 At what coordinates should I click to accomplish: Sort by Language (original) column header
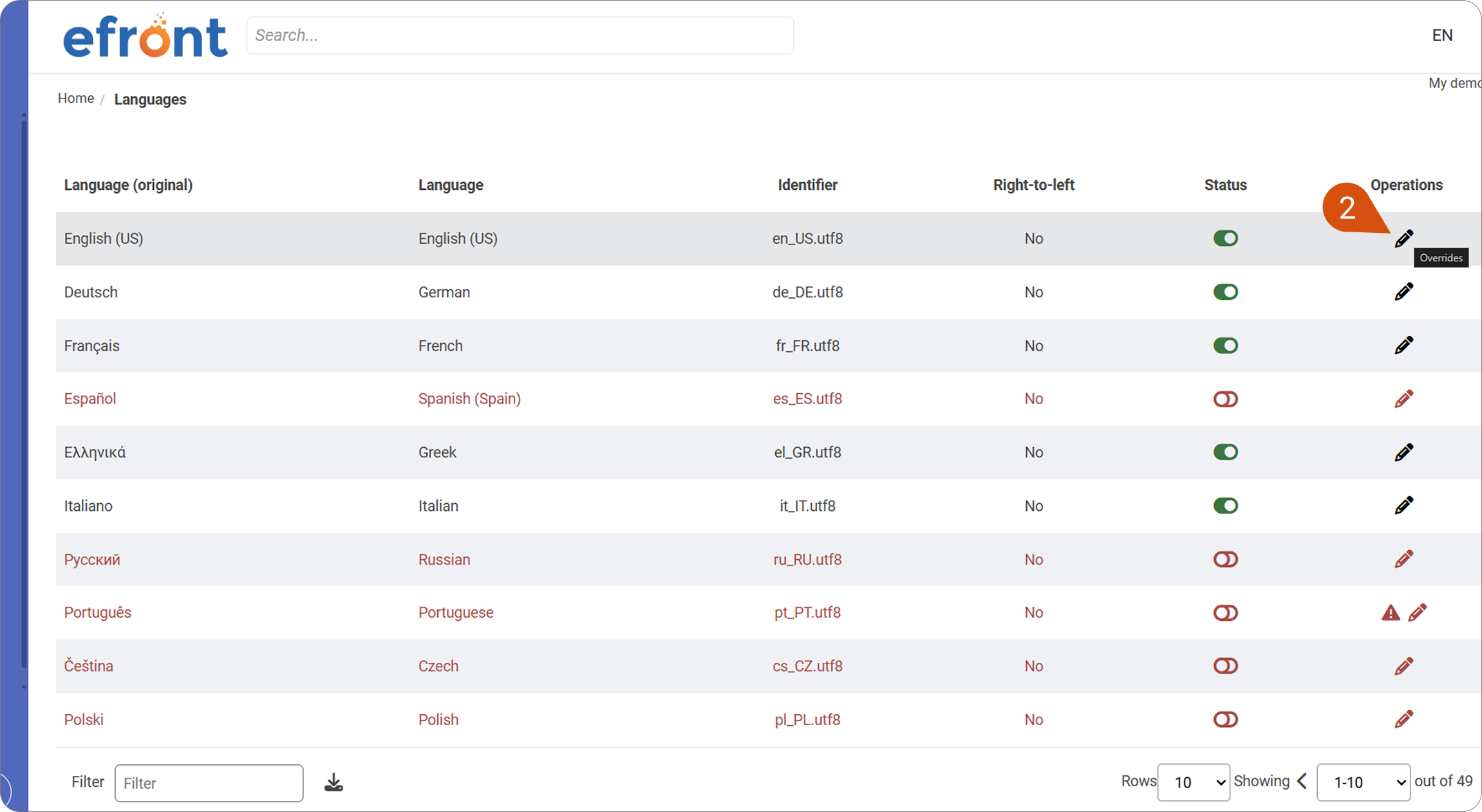(x=128, y=185)
